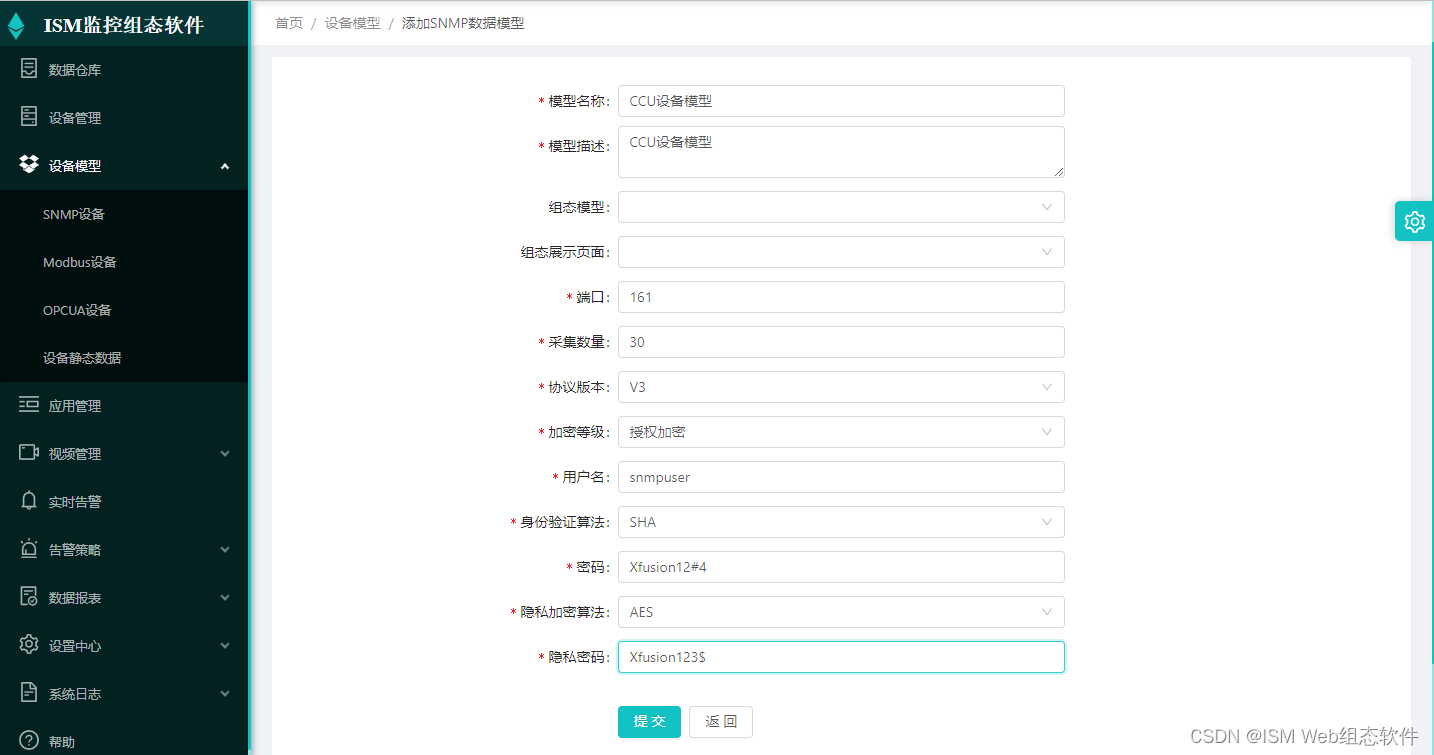The image size is (1434, 755).
Task: Open the 隐私加密算法 AES dropdown
Action: coord(841,612)
